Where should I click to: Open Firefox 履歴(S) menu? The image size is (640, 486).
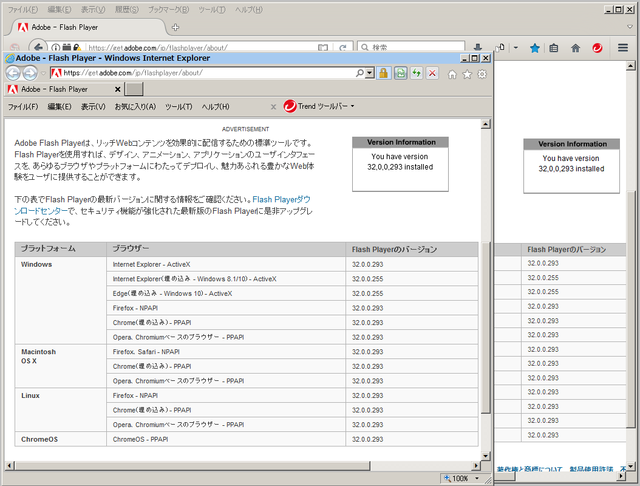click(x=127, y=9)
